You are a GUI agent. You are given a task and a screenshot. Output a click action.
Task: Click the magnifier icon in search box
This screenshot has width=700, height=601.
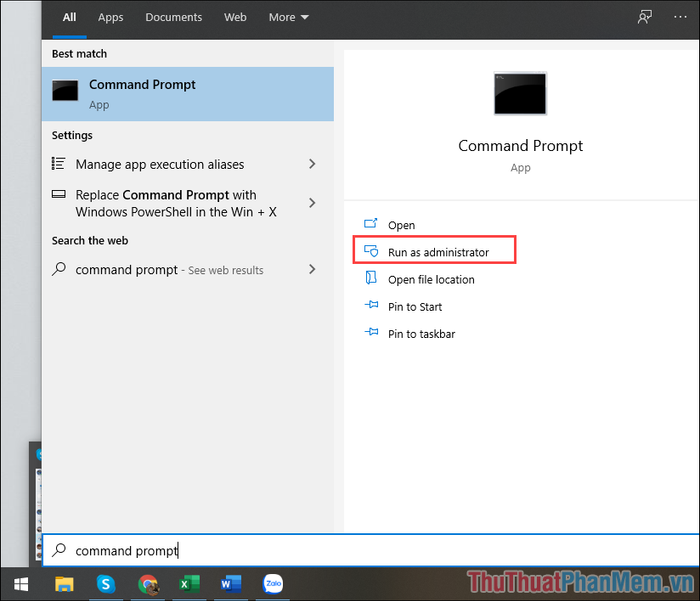(58, 550)
